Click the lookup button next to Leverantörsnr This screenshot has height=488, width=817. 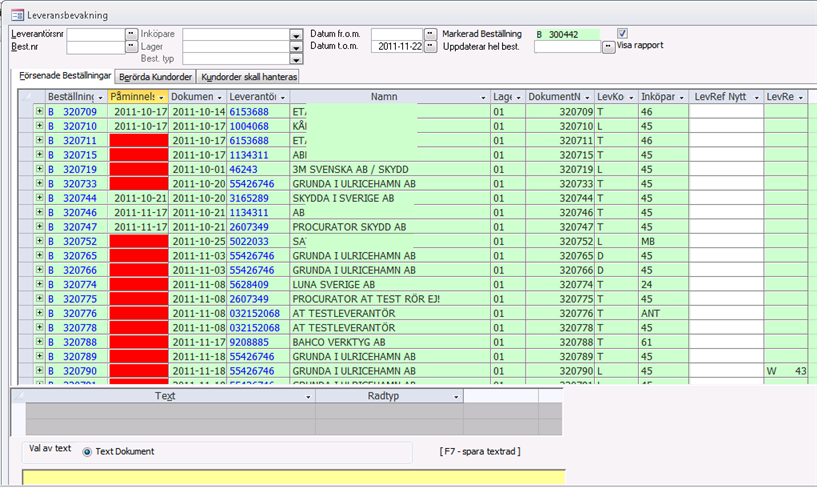[131, 34]
